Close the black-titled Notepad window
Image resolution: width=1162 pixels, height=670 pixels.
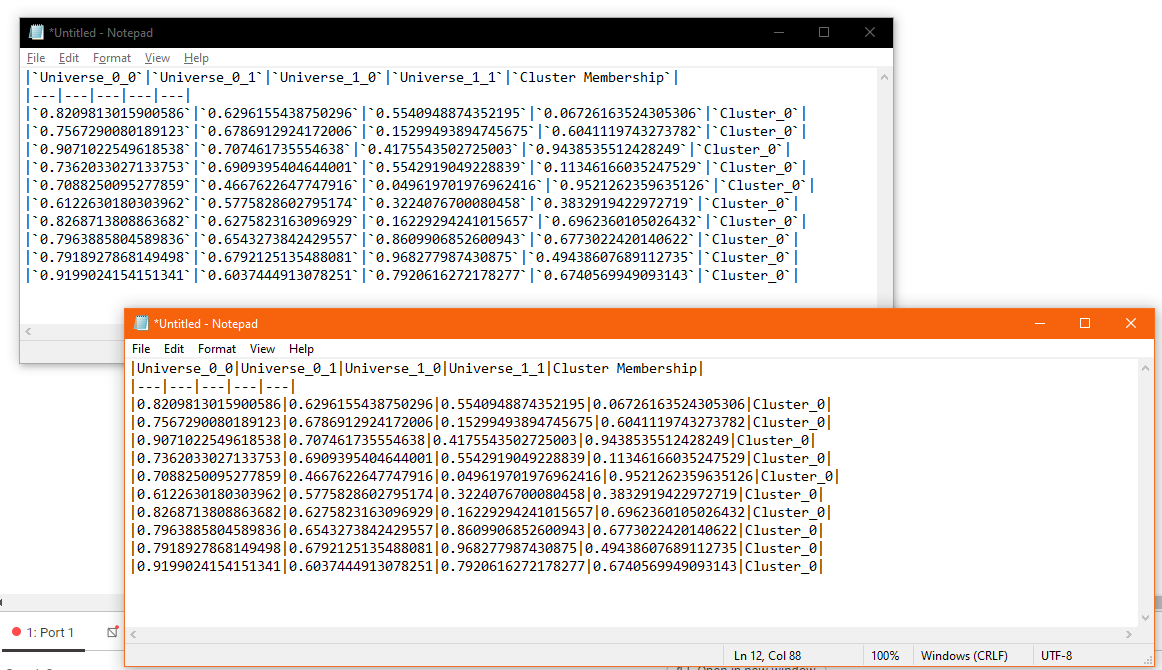870,33
